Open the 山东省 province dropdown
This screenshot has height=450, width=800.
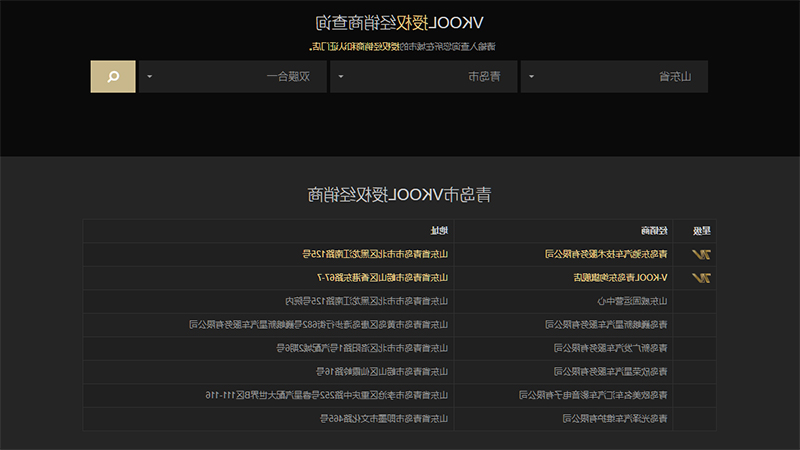click(614, 77)
